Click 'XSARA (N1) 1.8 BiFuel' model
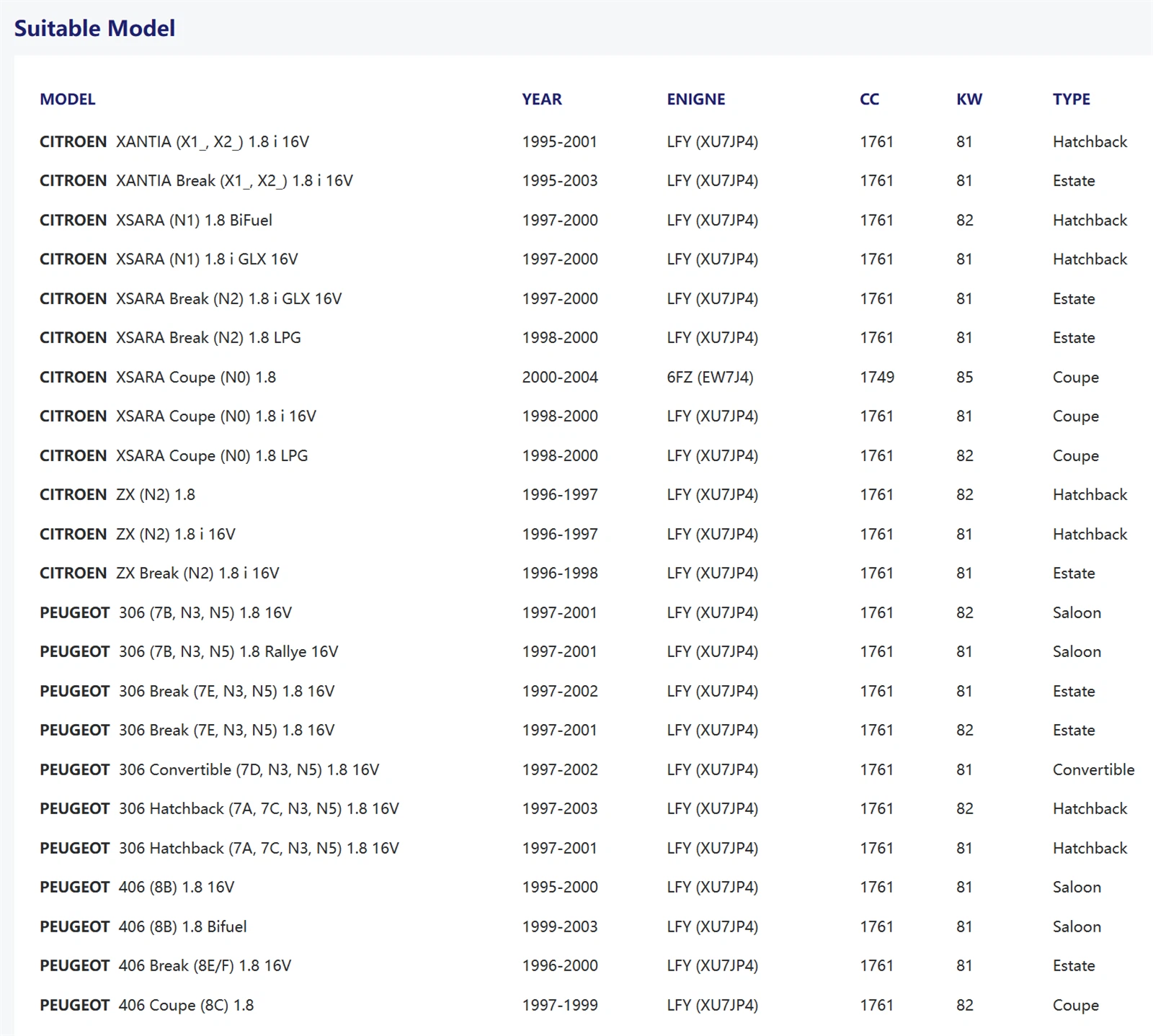 [195, 220]
